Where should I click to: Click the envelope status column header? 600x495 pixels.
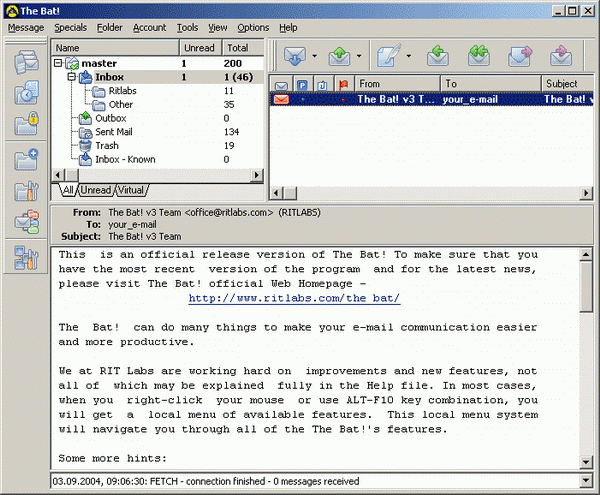pyautogui.click(x=281, y=84)
